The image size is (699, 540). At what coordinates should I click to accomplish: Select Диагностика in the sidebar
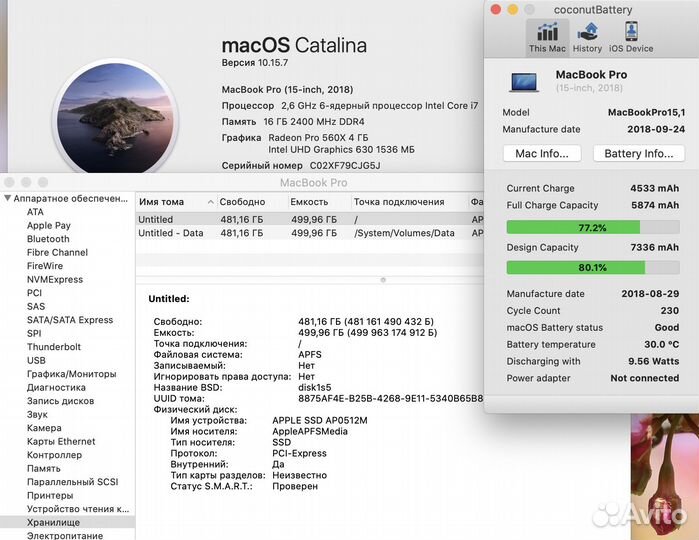pos(56,387)
